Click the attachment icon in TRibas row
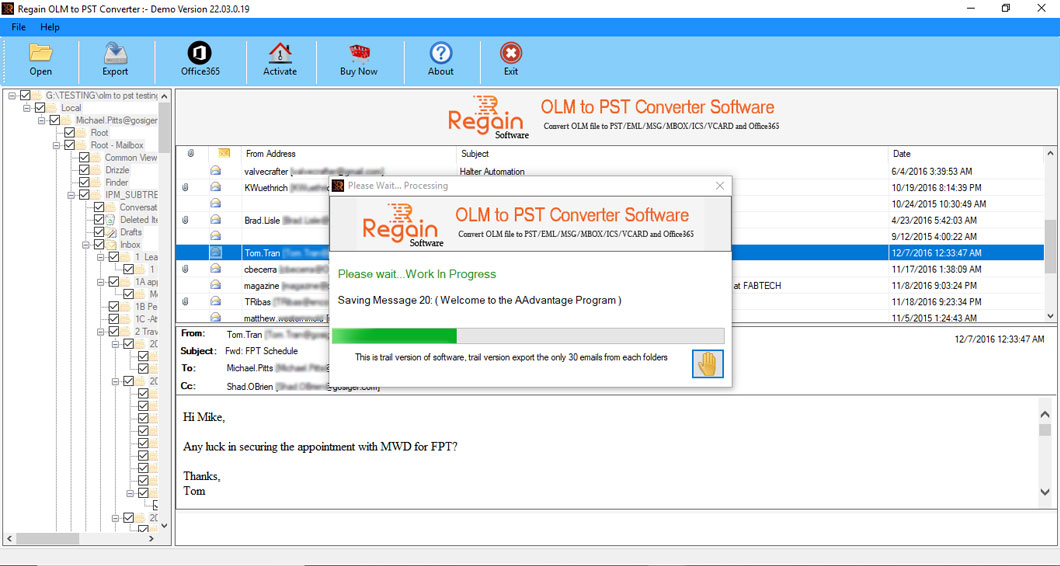 point(187,302)
